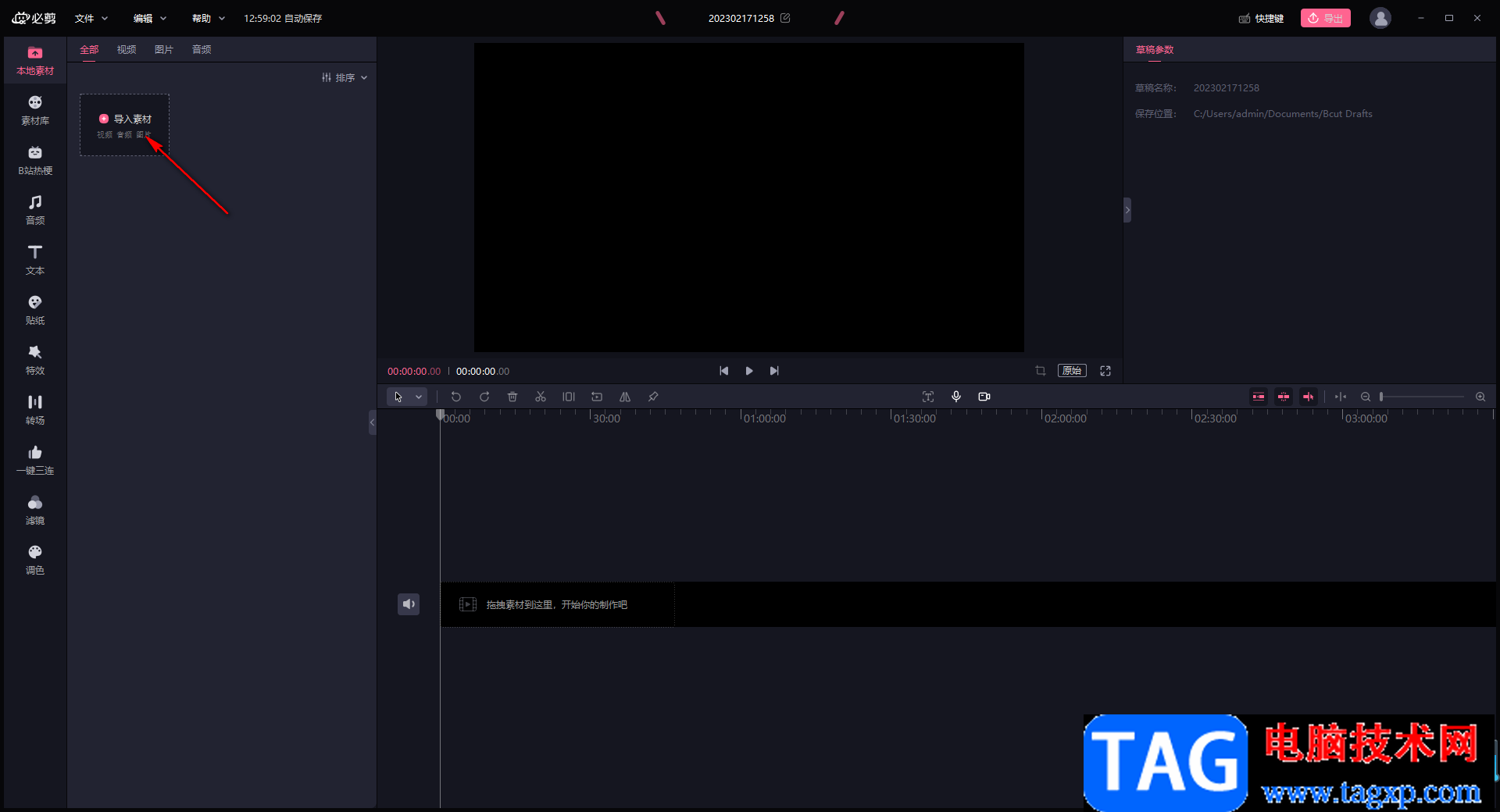Click the scissors split icon
This screenshot has width=1500, height=812.
(x=541, y=397)
